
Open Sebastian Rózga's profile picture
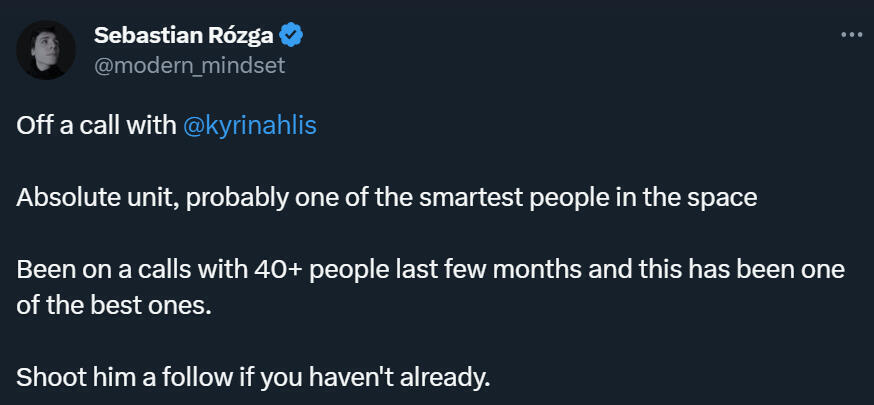47,50
